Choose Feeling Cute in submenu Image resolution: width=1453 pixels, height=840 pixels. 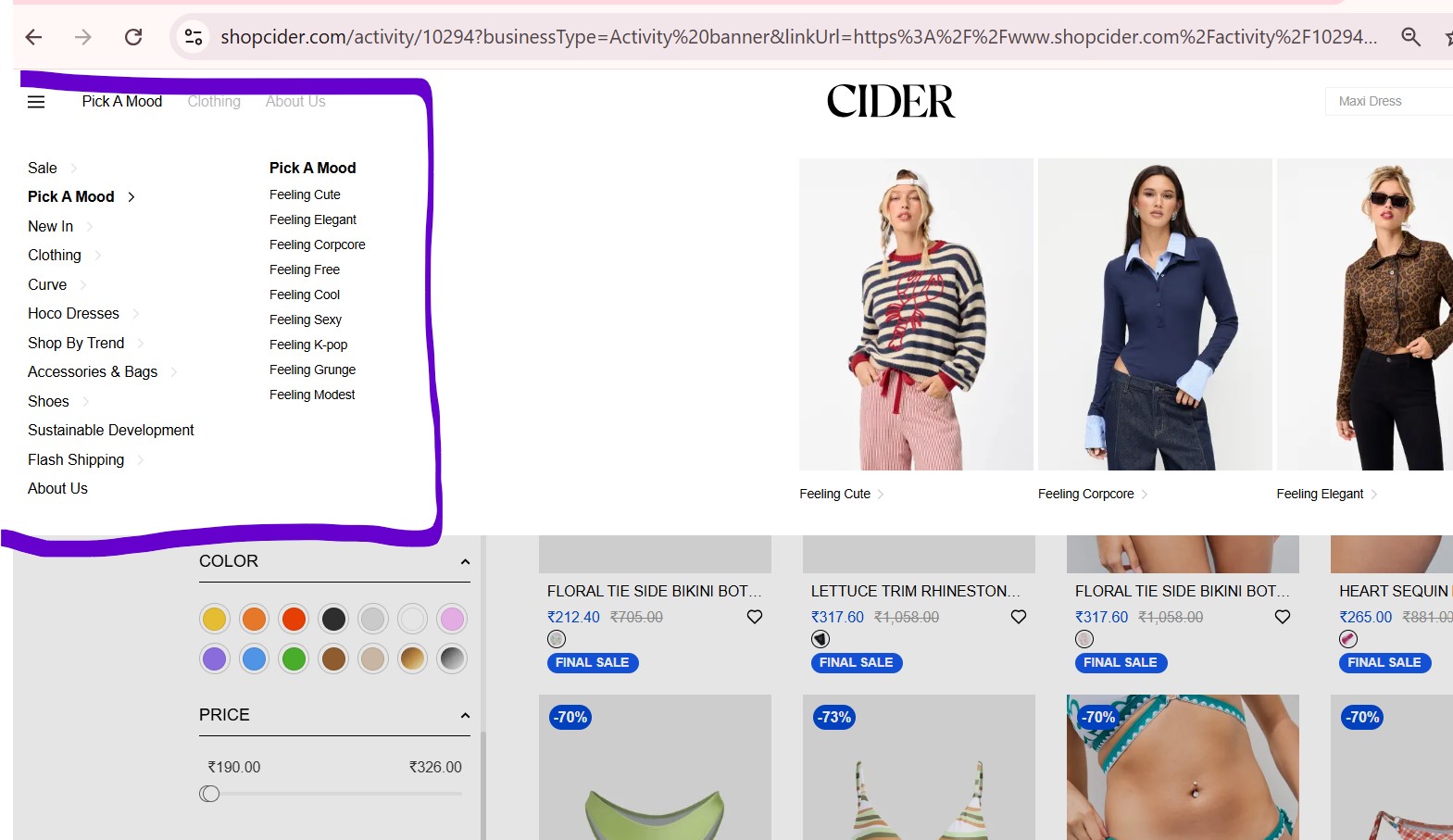click(x=305, y=194)
